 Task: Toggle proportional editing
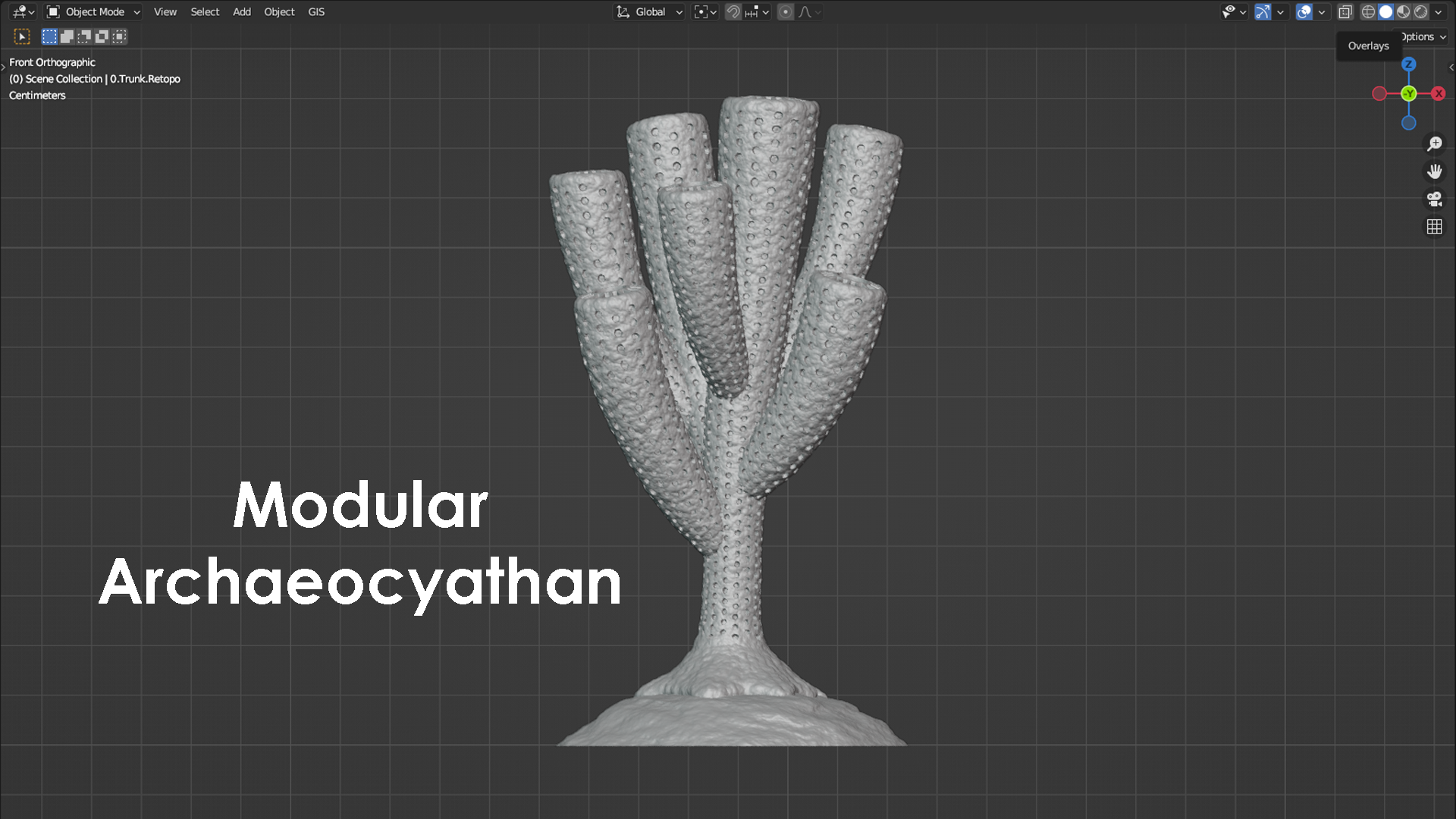pos(786,11)
